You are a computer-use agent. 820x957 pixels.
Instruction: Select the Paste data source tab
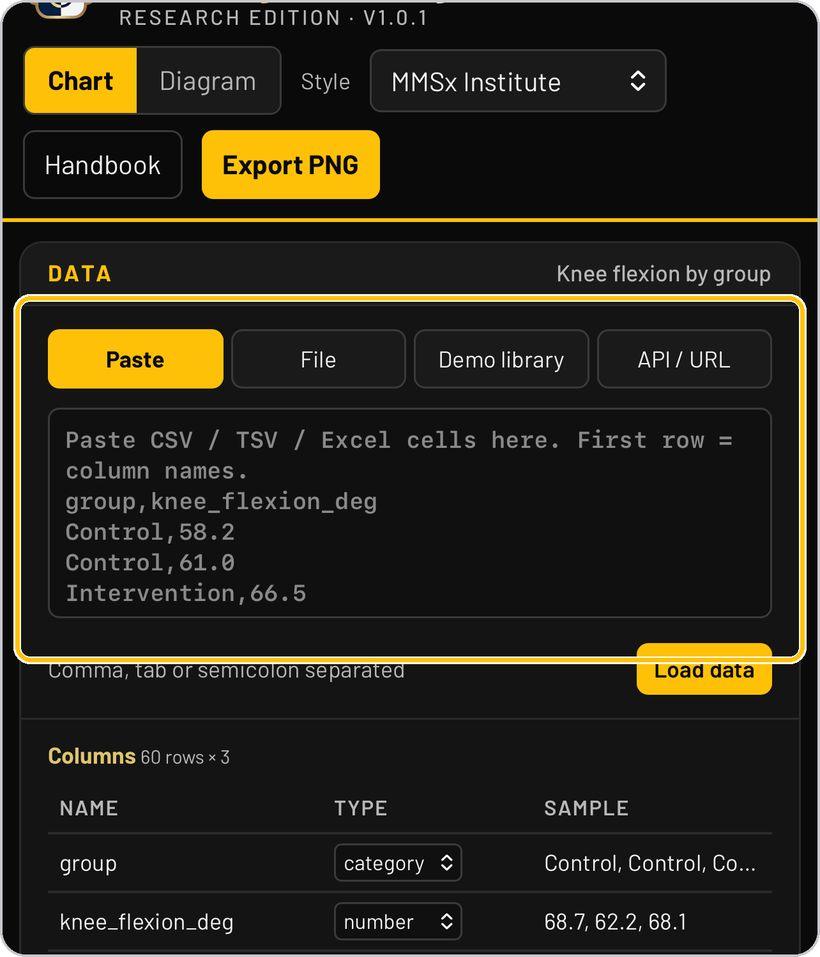point(135,359)
